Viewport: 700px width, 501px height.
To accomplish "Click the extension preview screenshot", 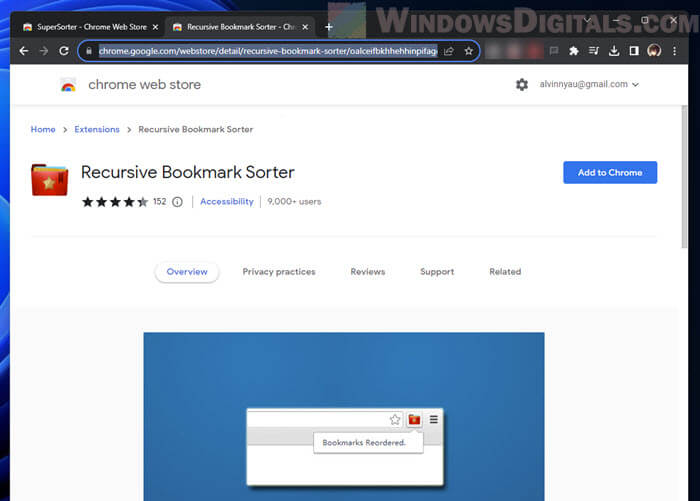I will pos(344,416).
